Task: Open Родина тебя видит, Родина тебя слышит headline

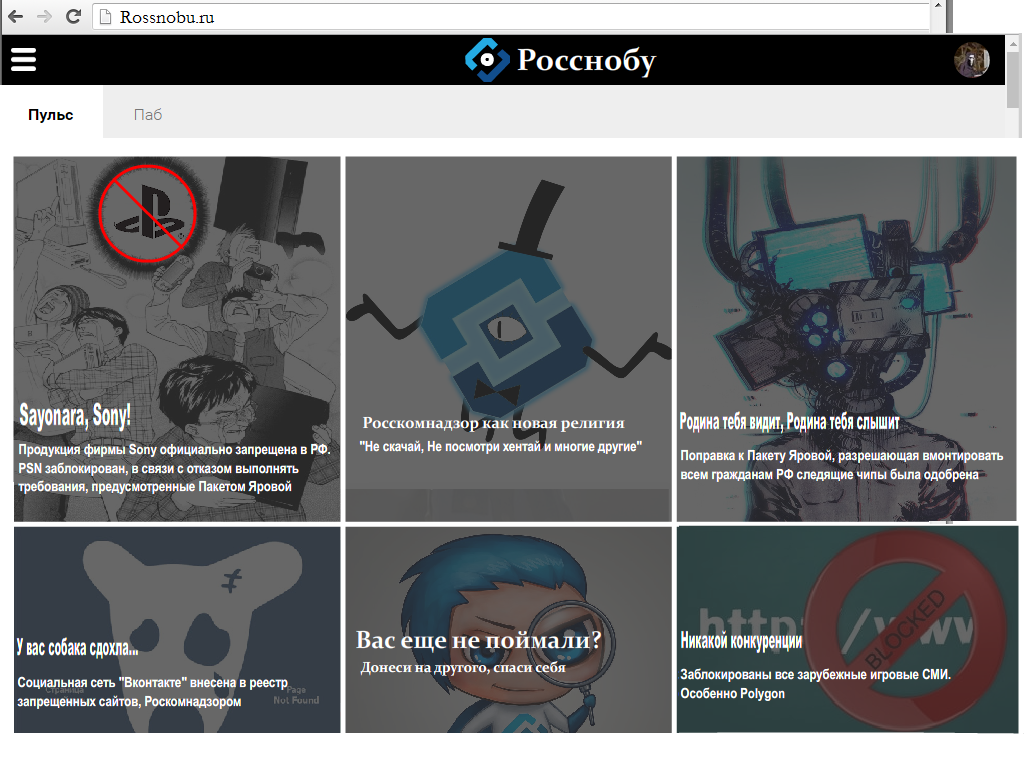Action: [789, 422]
